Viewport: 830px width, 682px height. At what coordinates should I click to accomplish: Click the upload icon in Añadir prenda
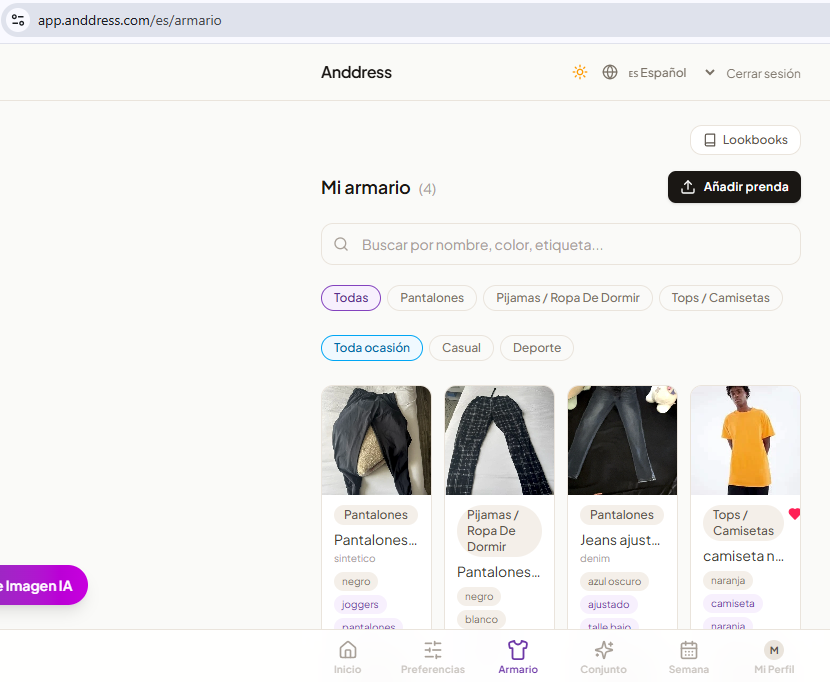688,187
